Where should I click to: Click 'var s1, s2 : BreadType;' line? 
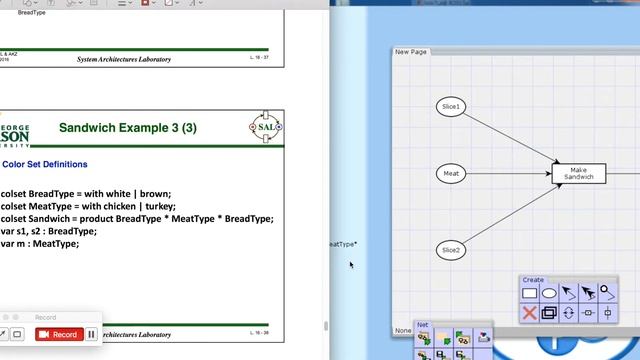(49, 231)
